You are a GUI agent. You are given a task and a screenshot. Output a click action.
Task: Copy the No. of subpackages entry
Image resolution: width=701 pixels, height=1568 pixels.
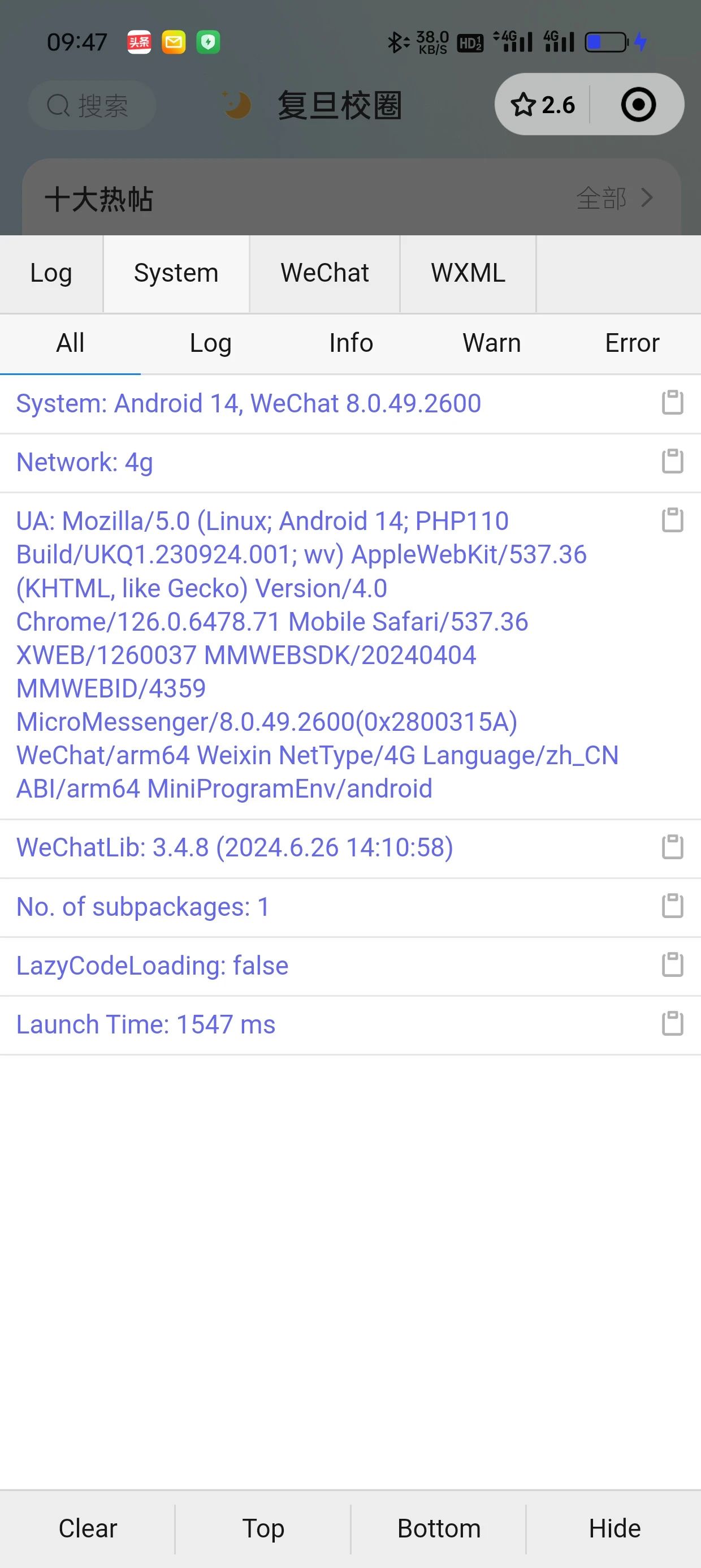point(672,906)
